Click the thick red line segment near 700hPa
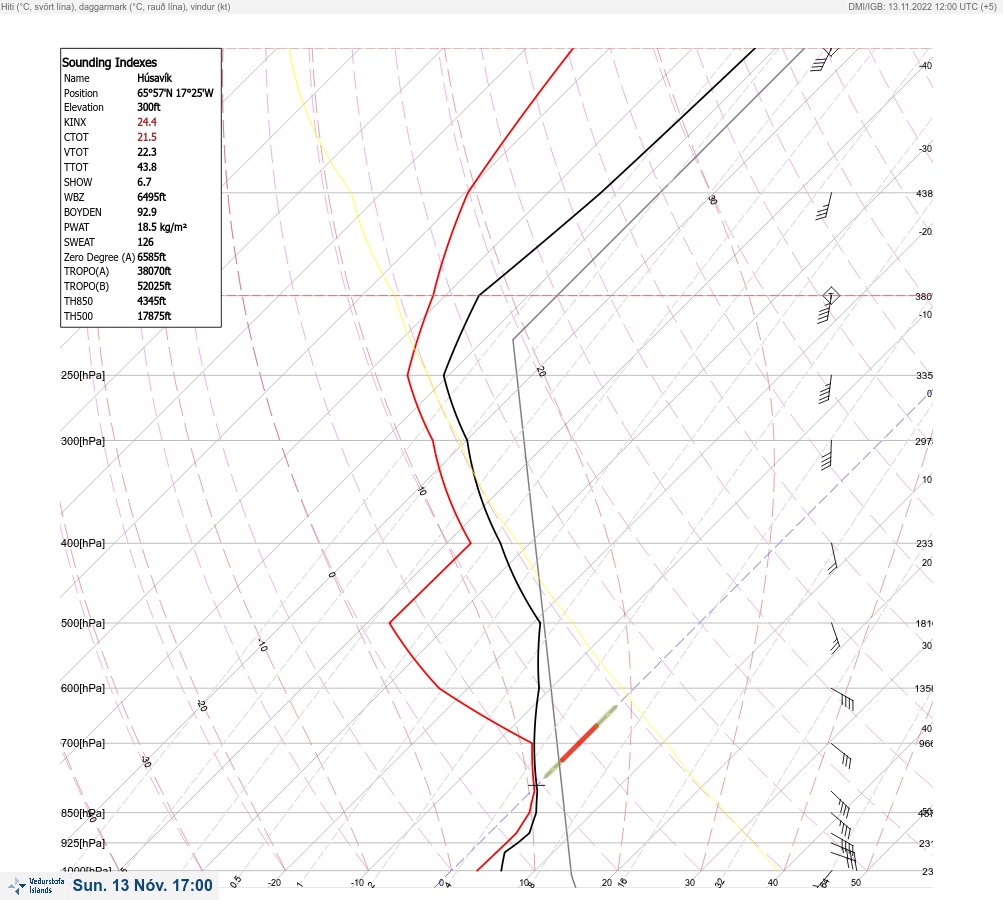The width and height of the screenshot is (1003, 900). (580, 743)
